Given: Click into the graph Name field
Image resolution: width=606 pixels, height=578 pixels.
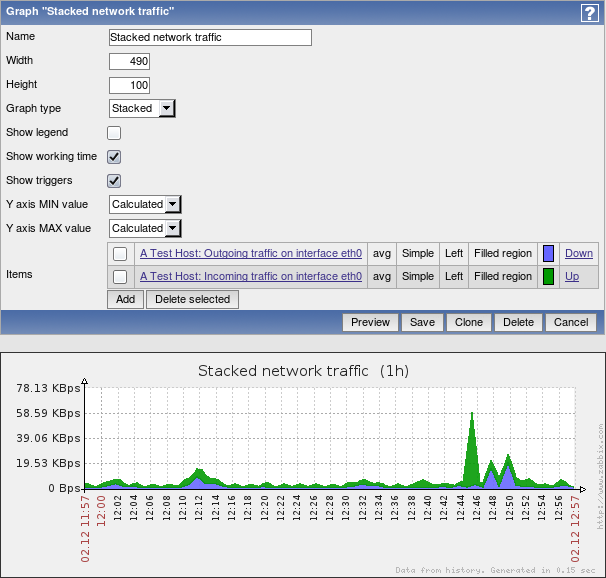Looking at the screenshot, I should [x=210, y=37].
